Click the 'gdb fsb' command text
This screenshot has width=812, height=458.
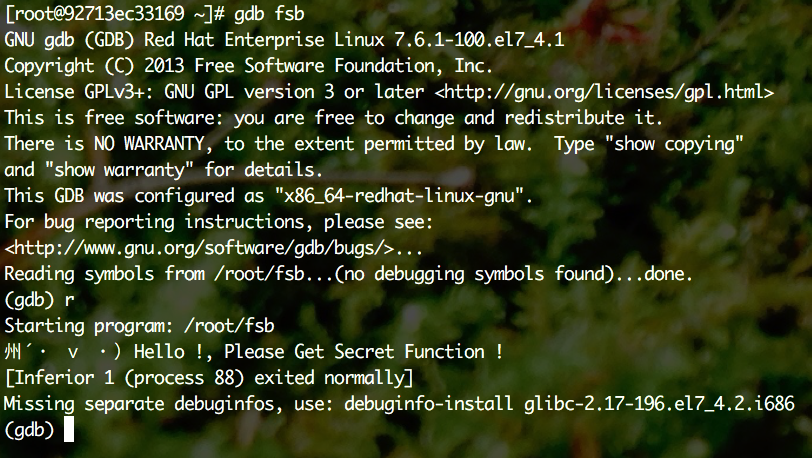click(269, 14)
